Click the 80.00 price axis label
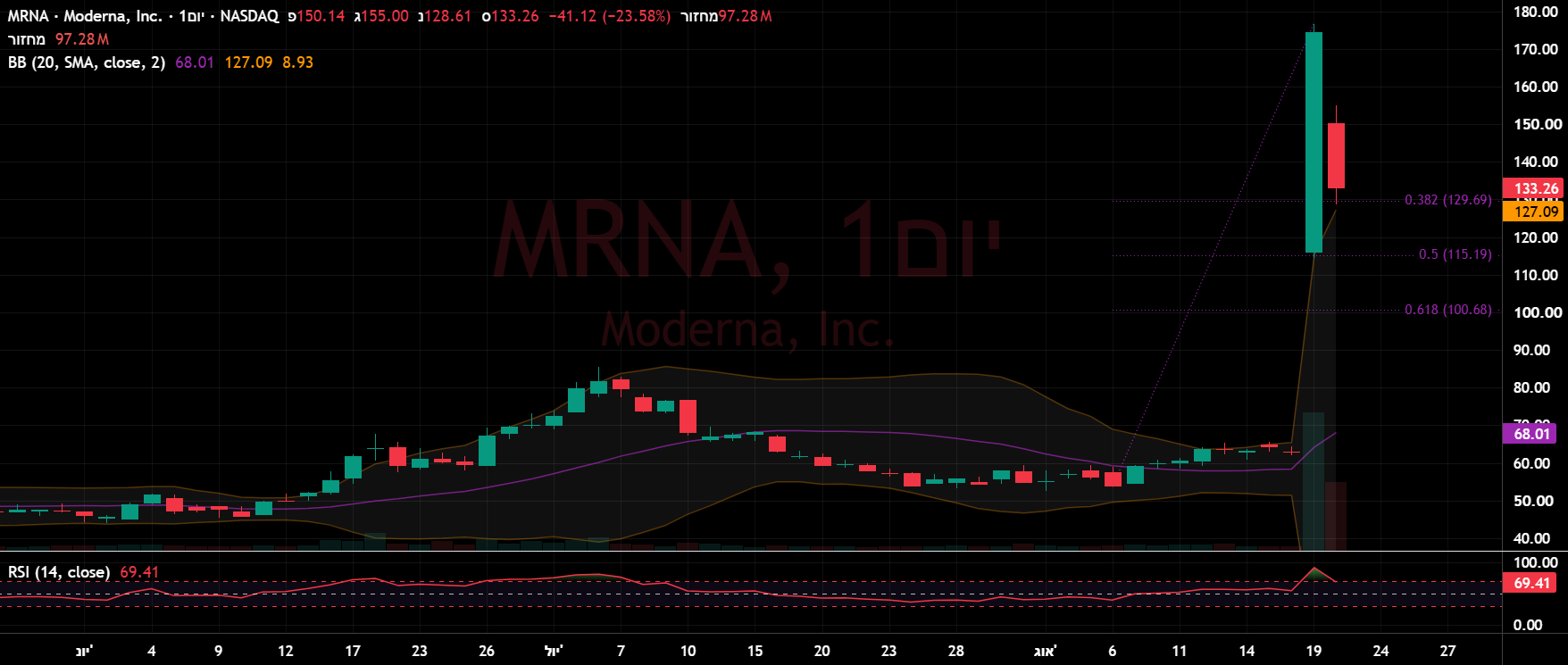 (1532, 387)
